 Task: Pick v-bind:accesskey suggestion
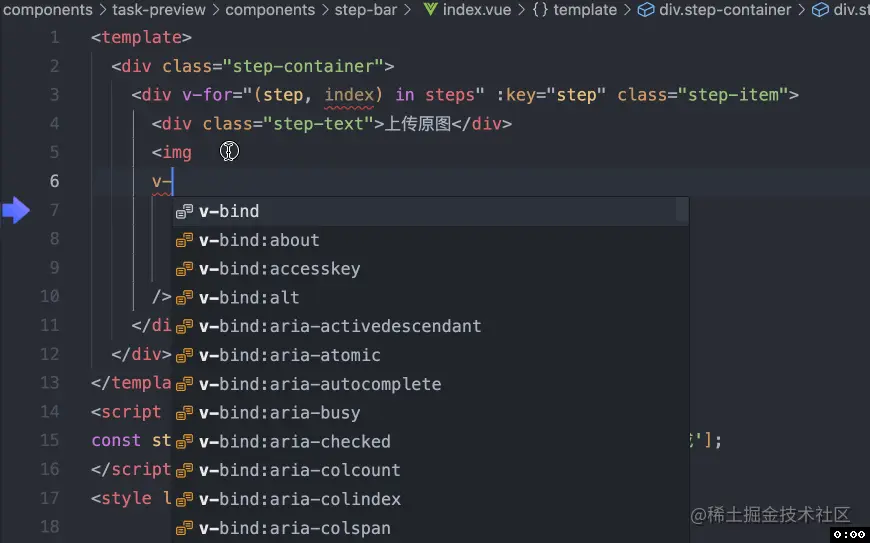(431, 268)
